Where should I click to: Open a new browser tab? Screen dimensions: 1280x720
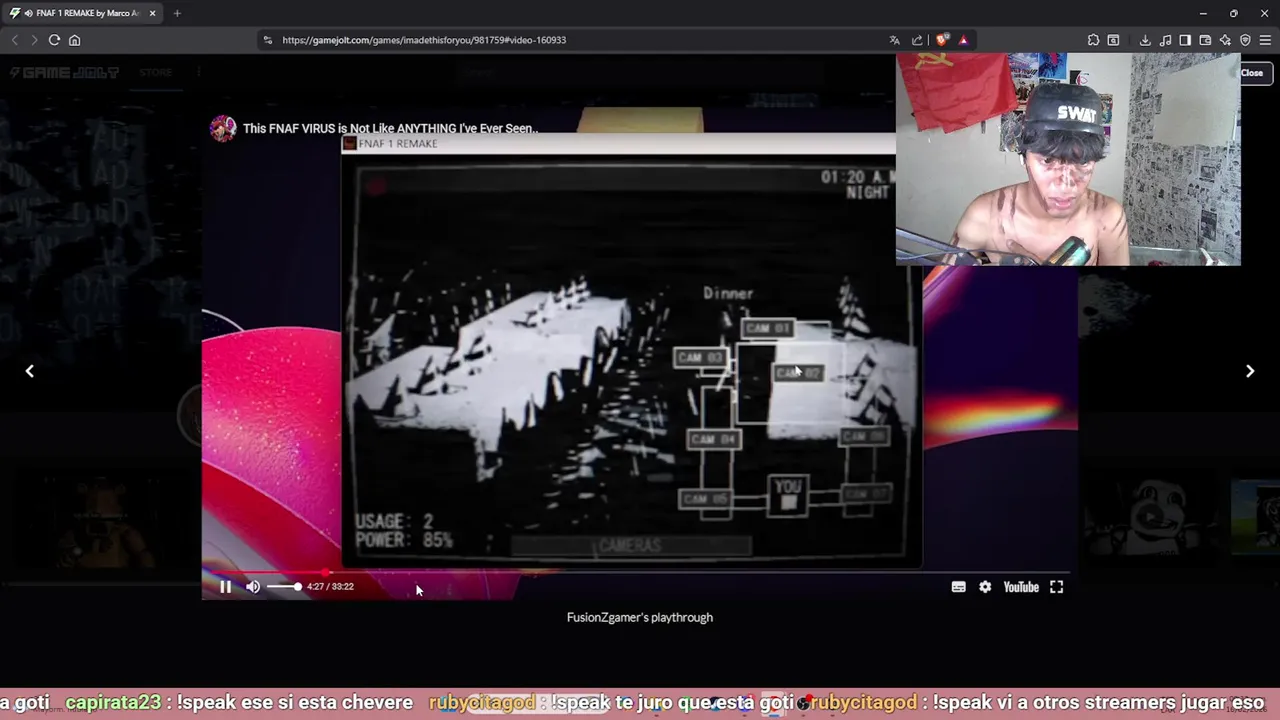(177, 13)
